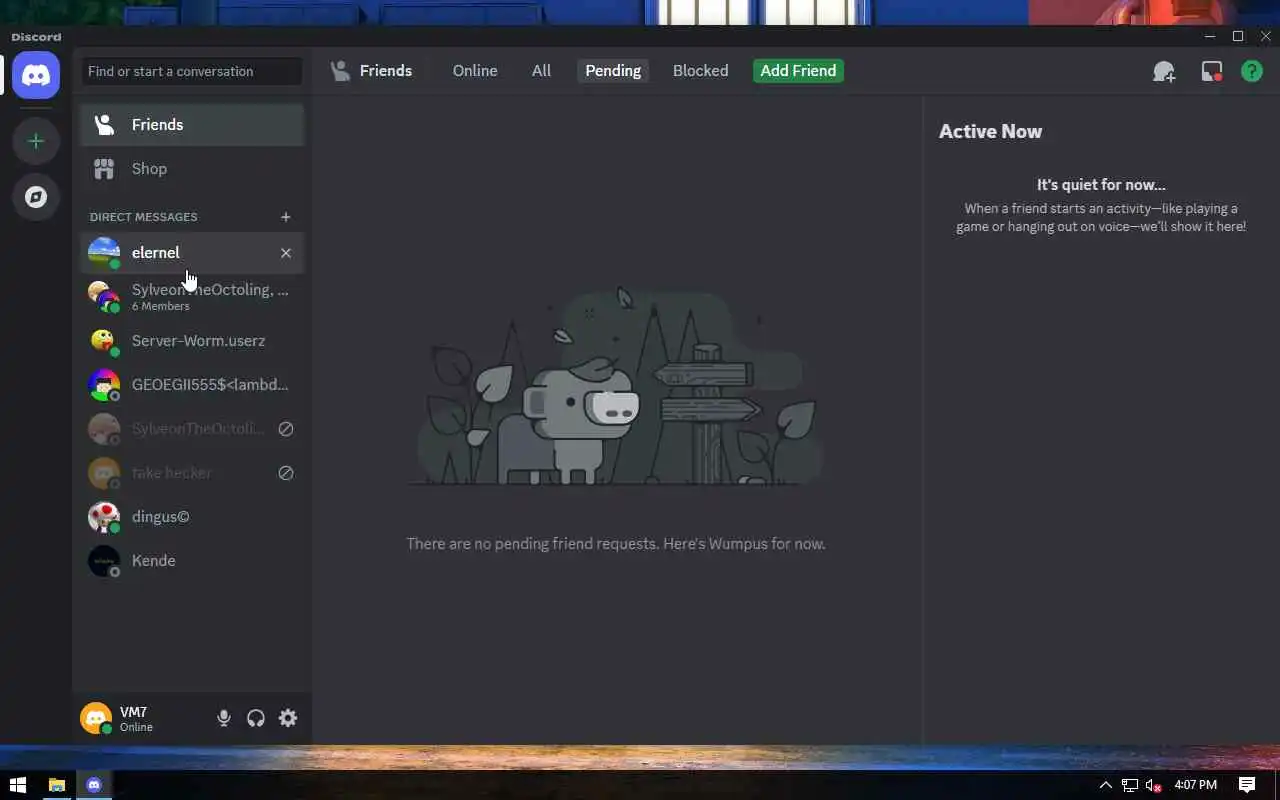Open fake hecker conversation
Viewport: 1280px width, 800px height.
[x=192, y=472]
